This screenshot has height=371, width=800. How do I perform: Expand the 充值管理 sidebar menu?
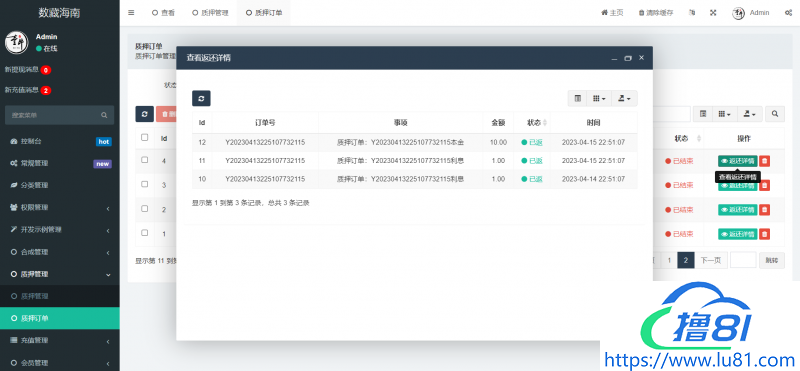point(60,340)
